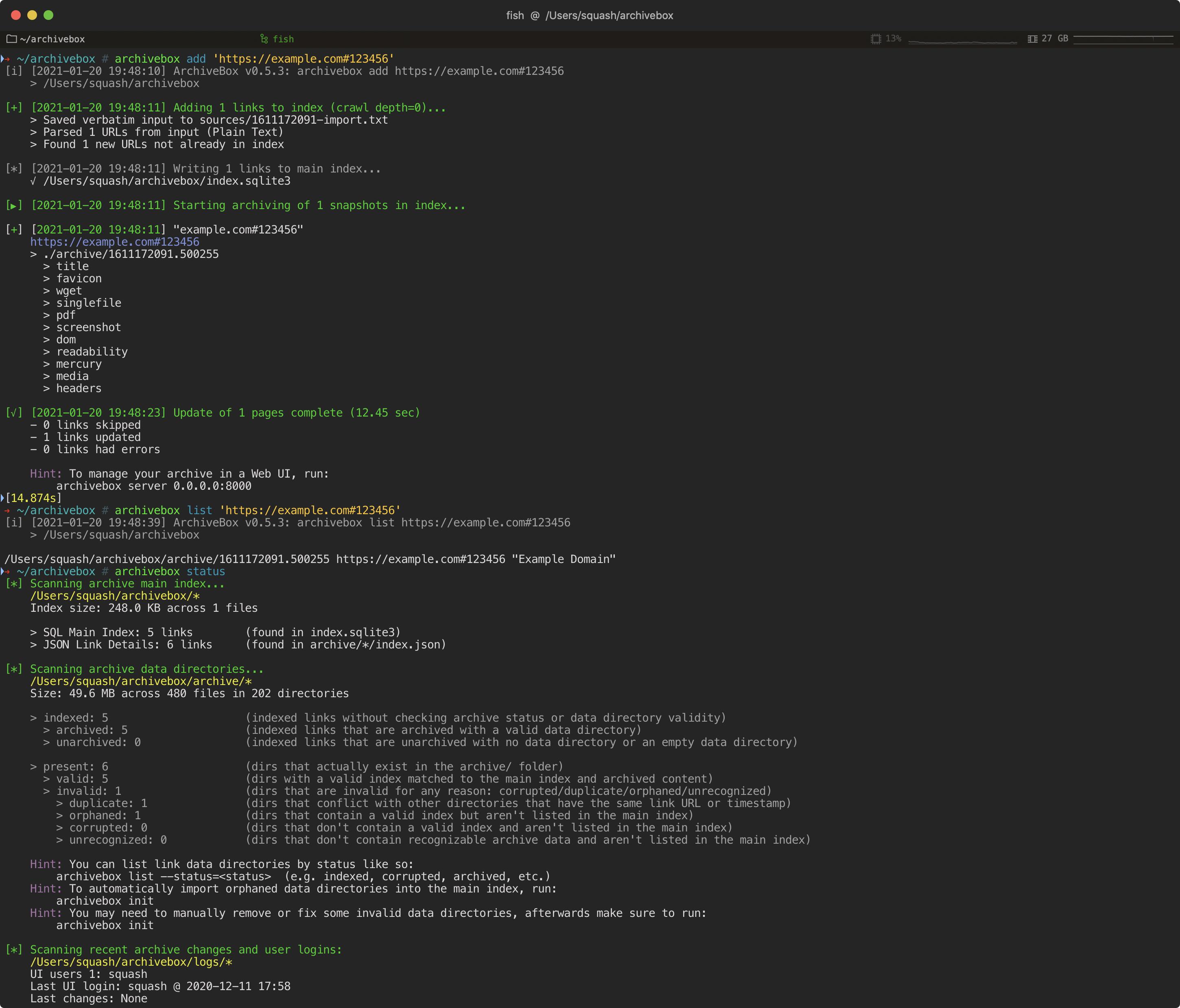Click the 'archivebox server 0.0.0.0:8000' hint command
Image resolution: width=1180 pixels, height=1008 pixels.
pos(154,487)
